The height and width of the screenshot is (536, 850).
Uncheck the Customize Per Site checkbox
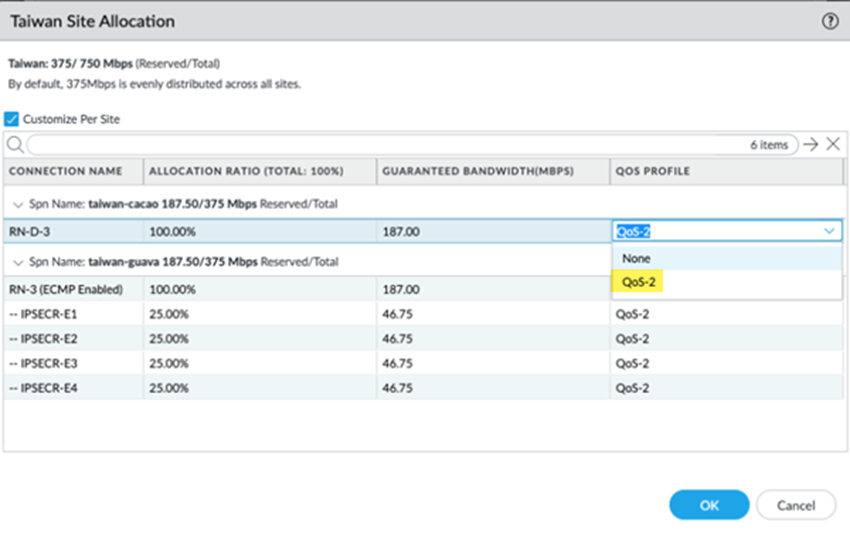pyautogui.click(x=12, y=119)
